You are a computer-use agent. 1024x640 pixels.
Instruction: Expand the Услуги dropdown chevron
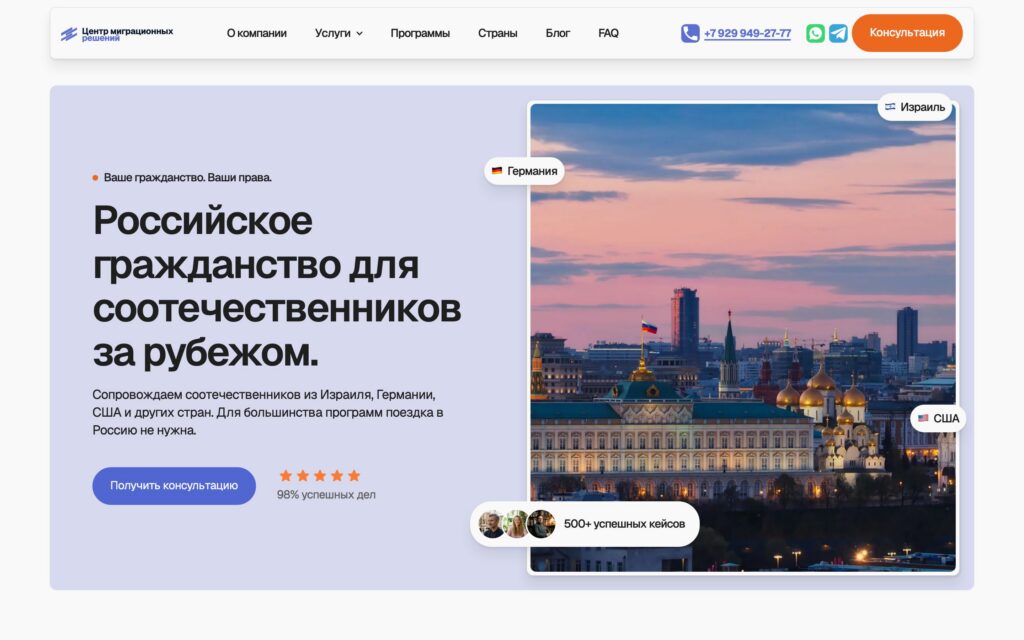[x=359, y=33]
